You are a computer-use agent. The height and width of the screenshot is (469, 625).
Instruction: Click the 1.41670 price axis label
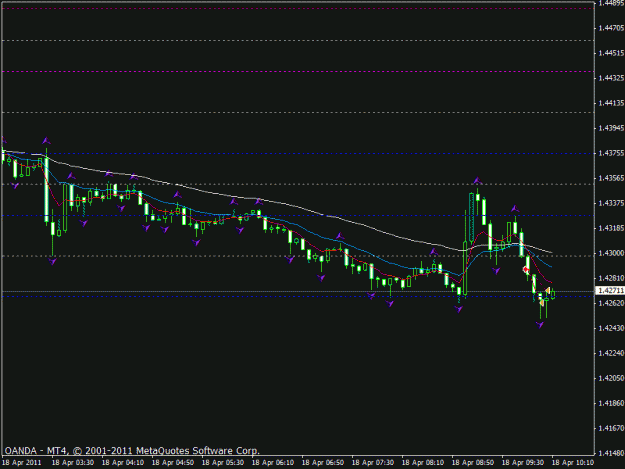click(x=611, y=428)
